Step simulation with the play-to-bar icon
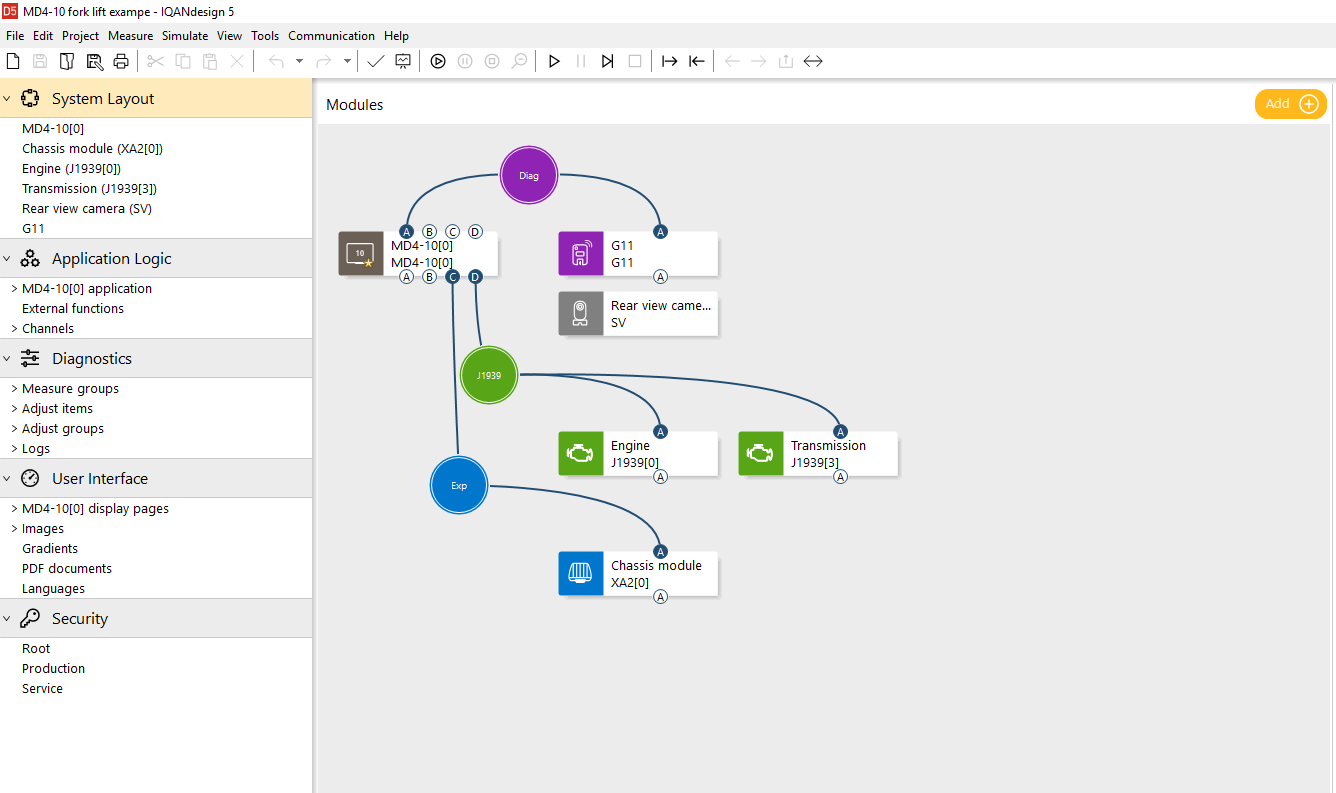Image resolution: width=1336 pixels, height=793 pixels. (x=607, y=61)
